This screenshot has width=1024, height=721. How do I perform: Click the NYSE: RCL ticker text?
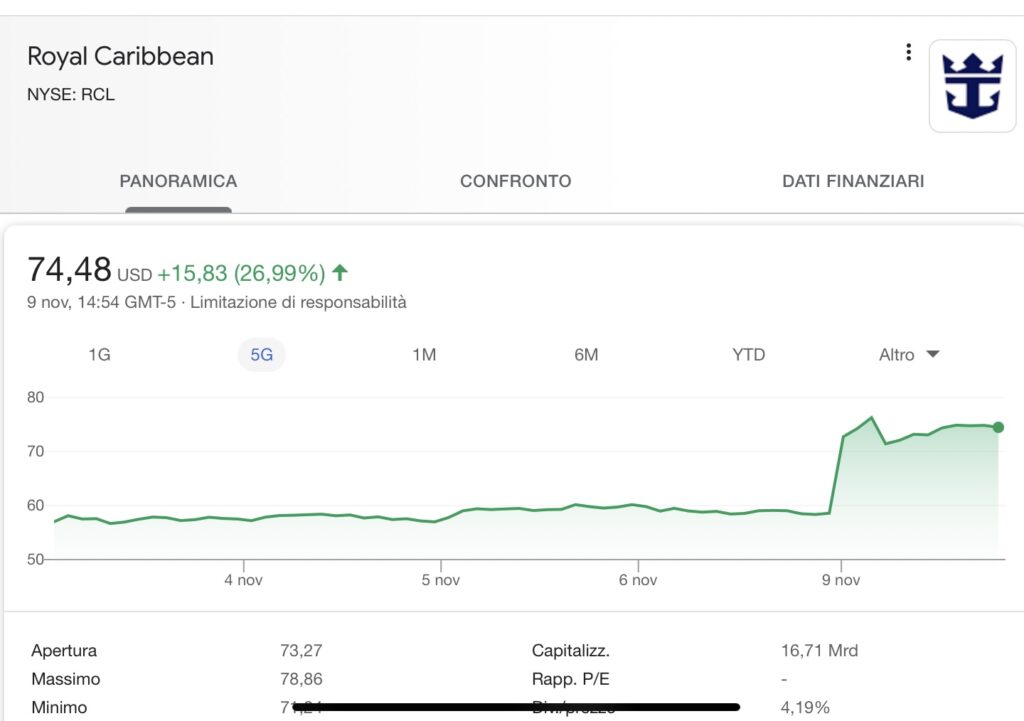pyautogui.click(x=71, y=95)
